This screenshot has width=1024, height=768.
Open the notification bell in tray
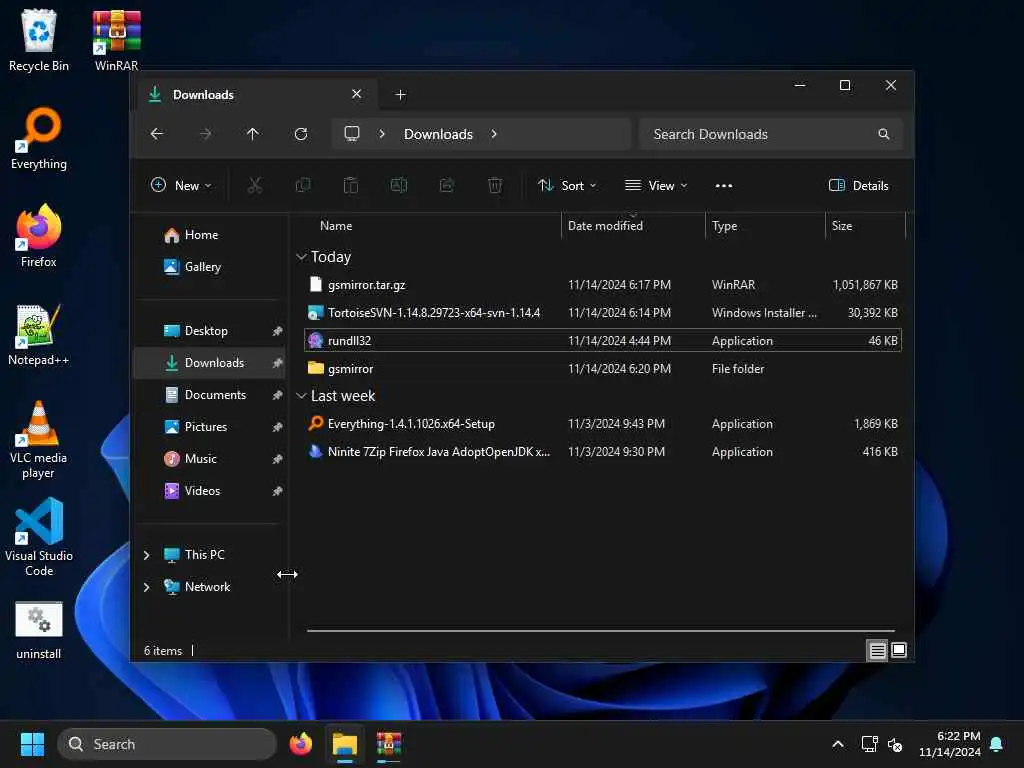[996, 744]
